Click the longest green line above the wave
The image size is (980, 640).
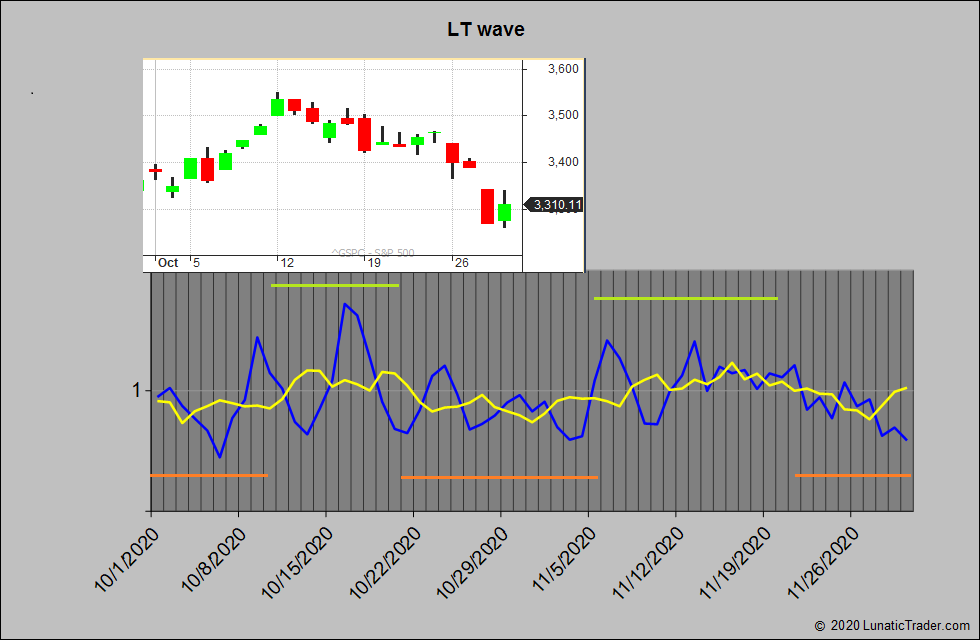(685, 298)
